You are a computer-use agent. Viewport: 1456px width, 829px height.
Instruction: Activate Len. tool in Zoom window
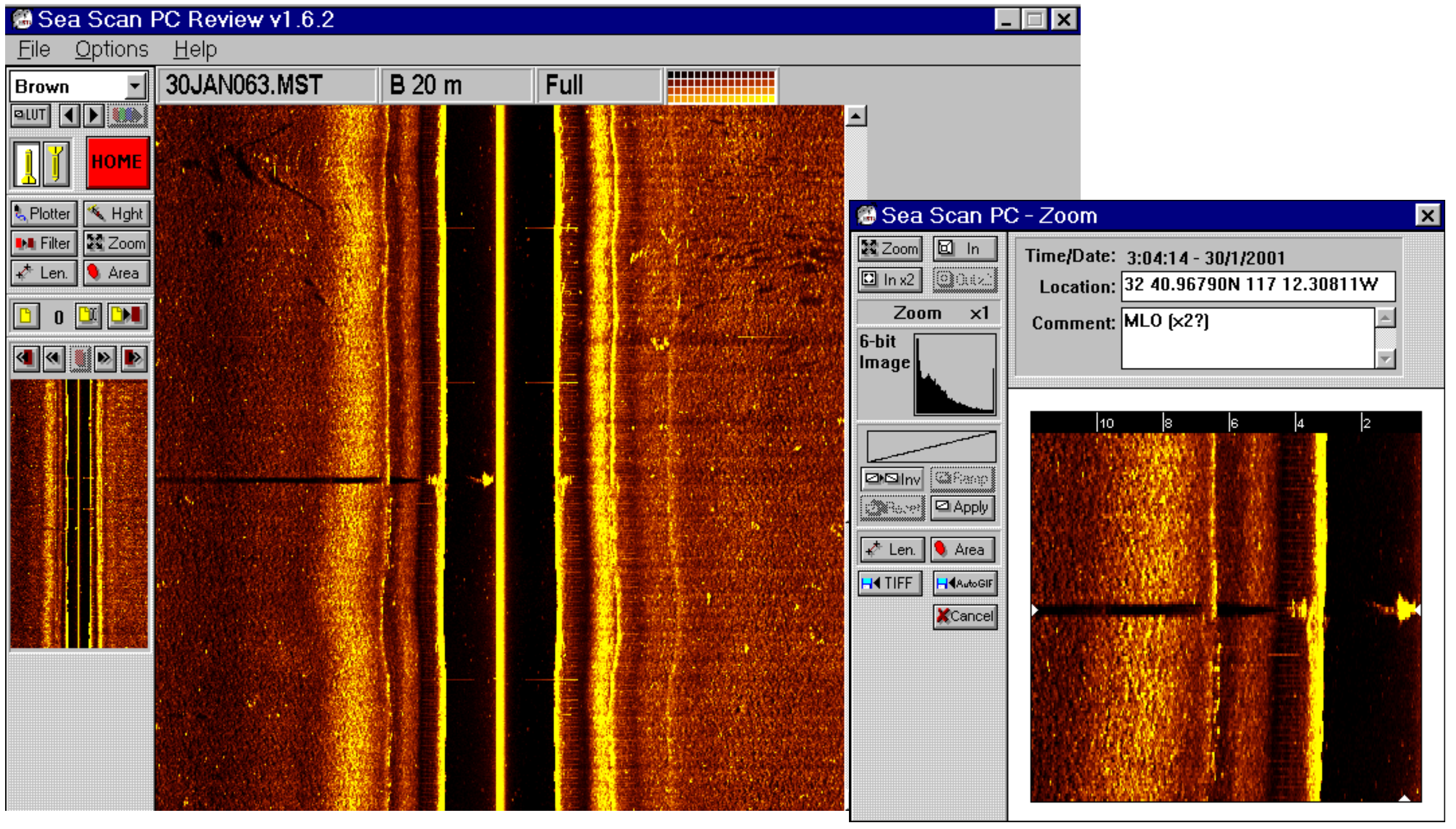coord(892,550)
